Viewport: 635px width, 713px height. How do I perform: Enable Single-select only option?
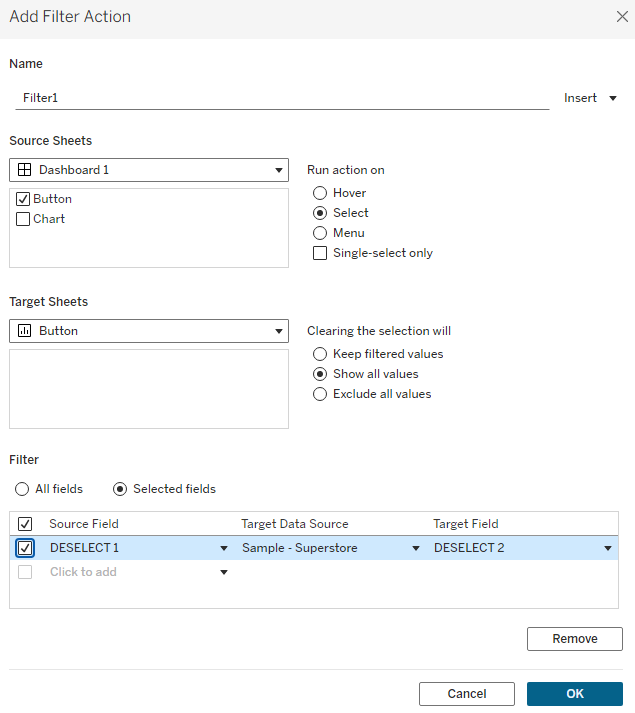pos(320,253)
